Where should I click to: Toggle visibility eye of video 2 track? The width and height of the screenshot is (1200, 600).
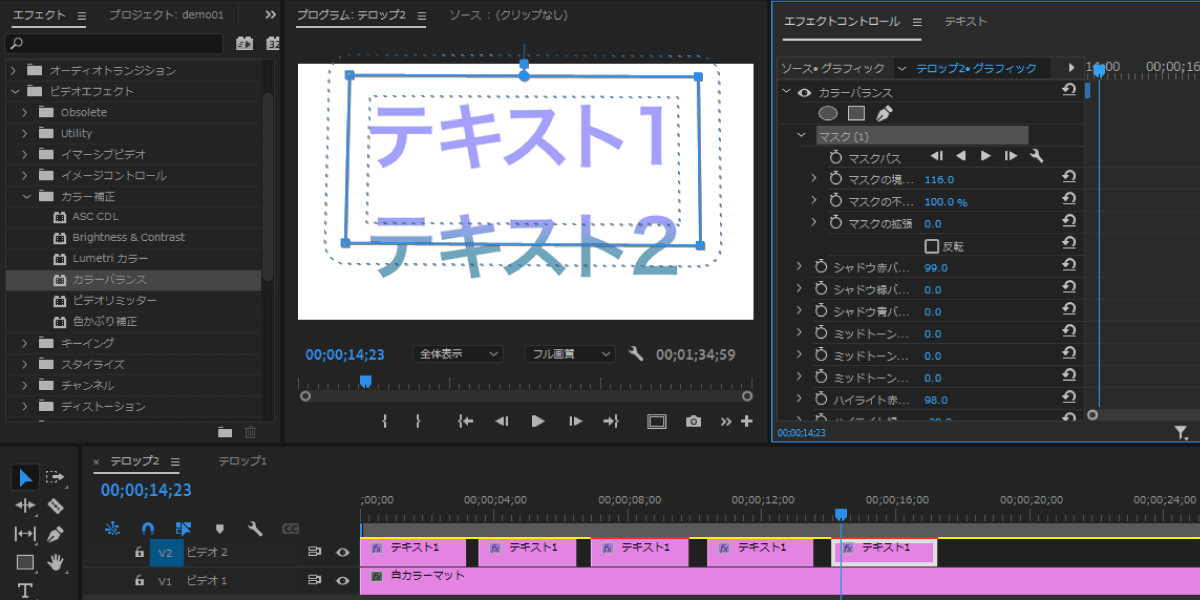pyautogui.click(x=343, y=552)
